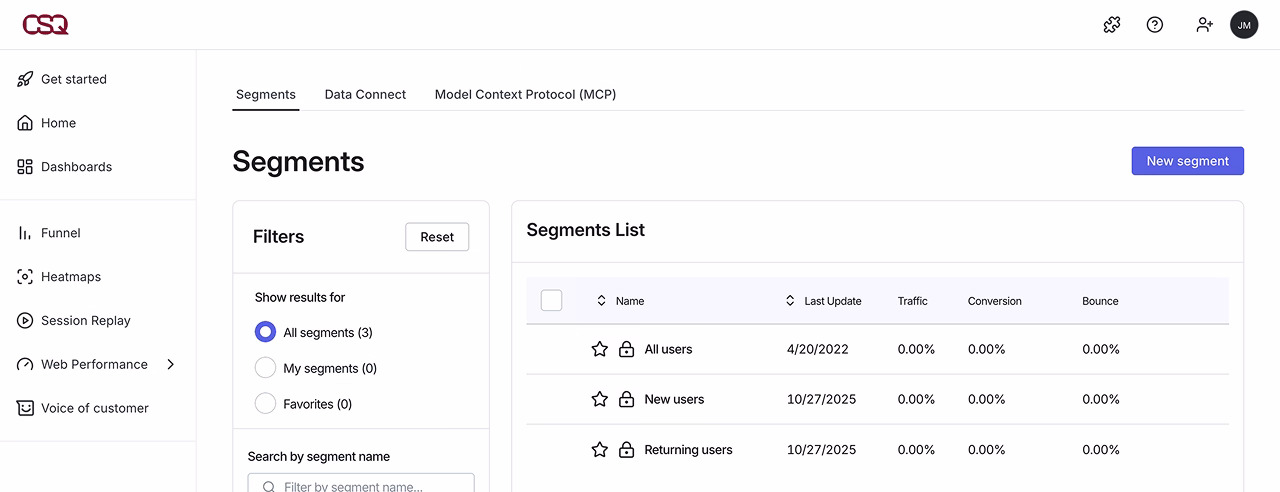The width and height of the screenshot is (1280, 492).
Task: Click the 10/27/2025 date for Returning users
Action: (821, 450)
